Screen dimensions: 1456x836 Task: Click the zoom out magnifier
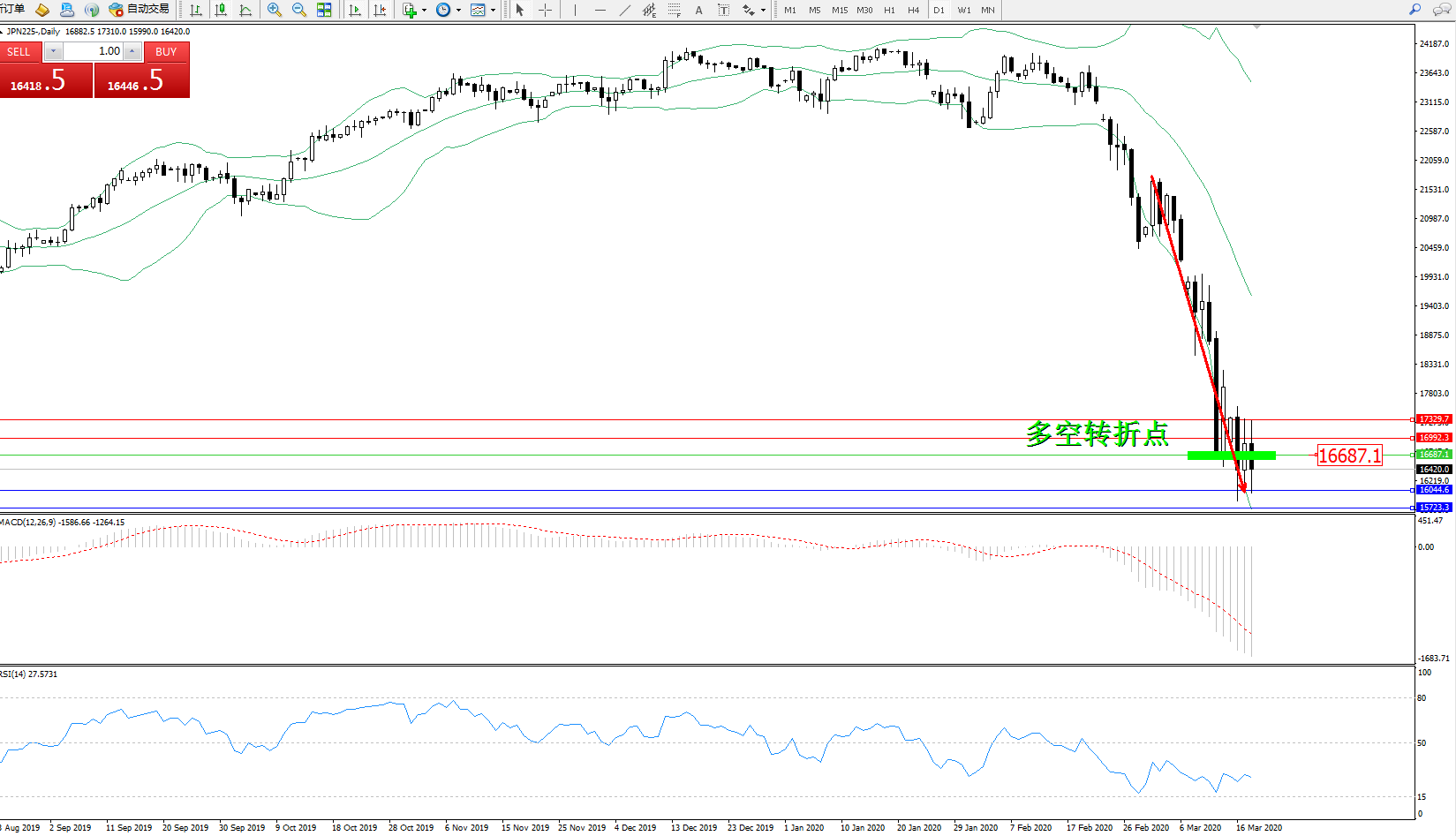(299, 11)
